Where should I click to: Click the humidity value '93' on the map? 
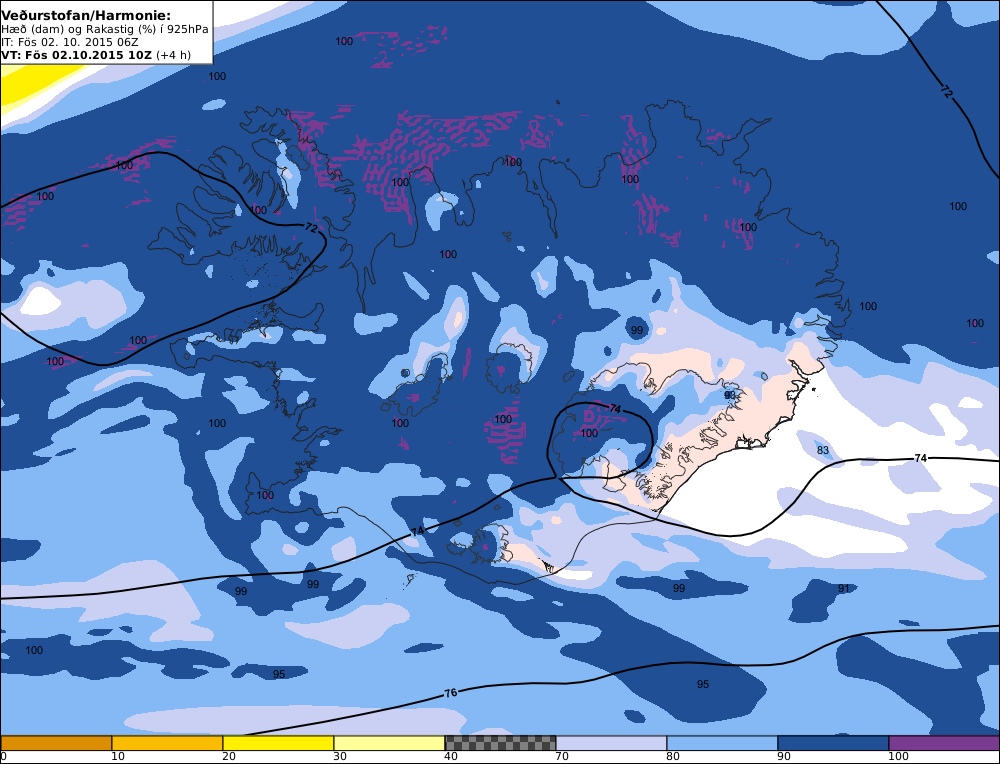click(730, 395)
